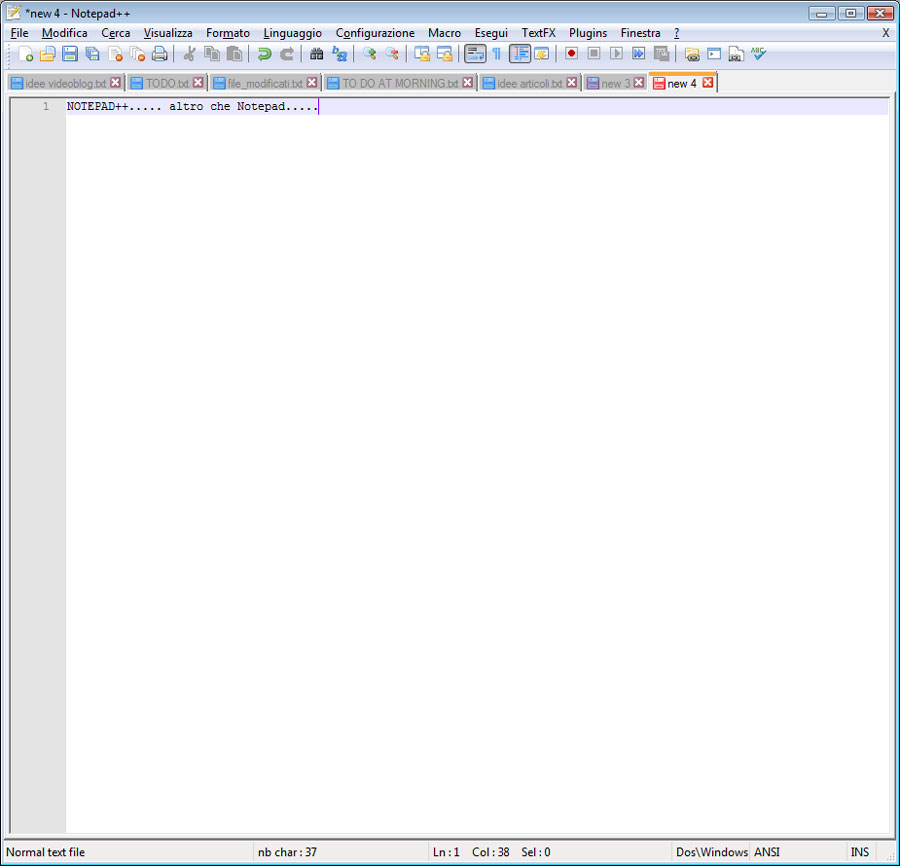This screenshot has height=866, width=900.
Task: Open the Replace dialog icon
Action: point(339,54)
